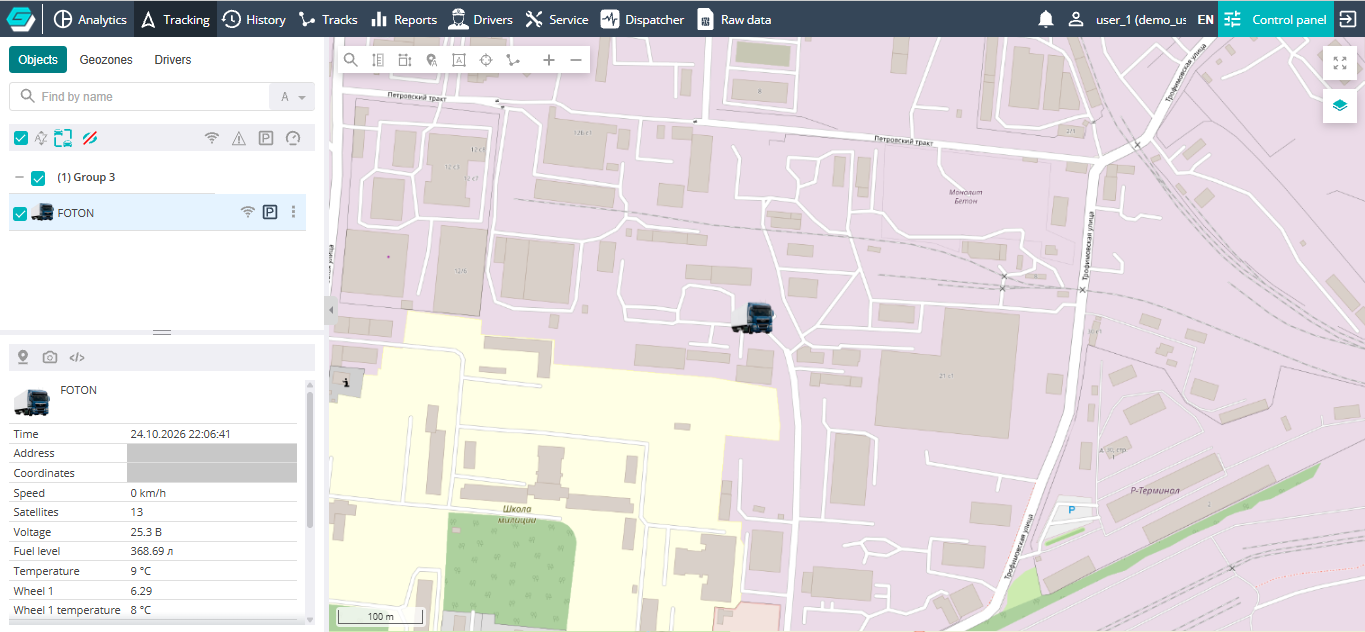Select the FOTON object in the list
This screenshot has width=1365, height=632.
coord(157,213)
